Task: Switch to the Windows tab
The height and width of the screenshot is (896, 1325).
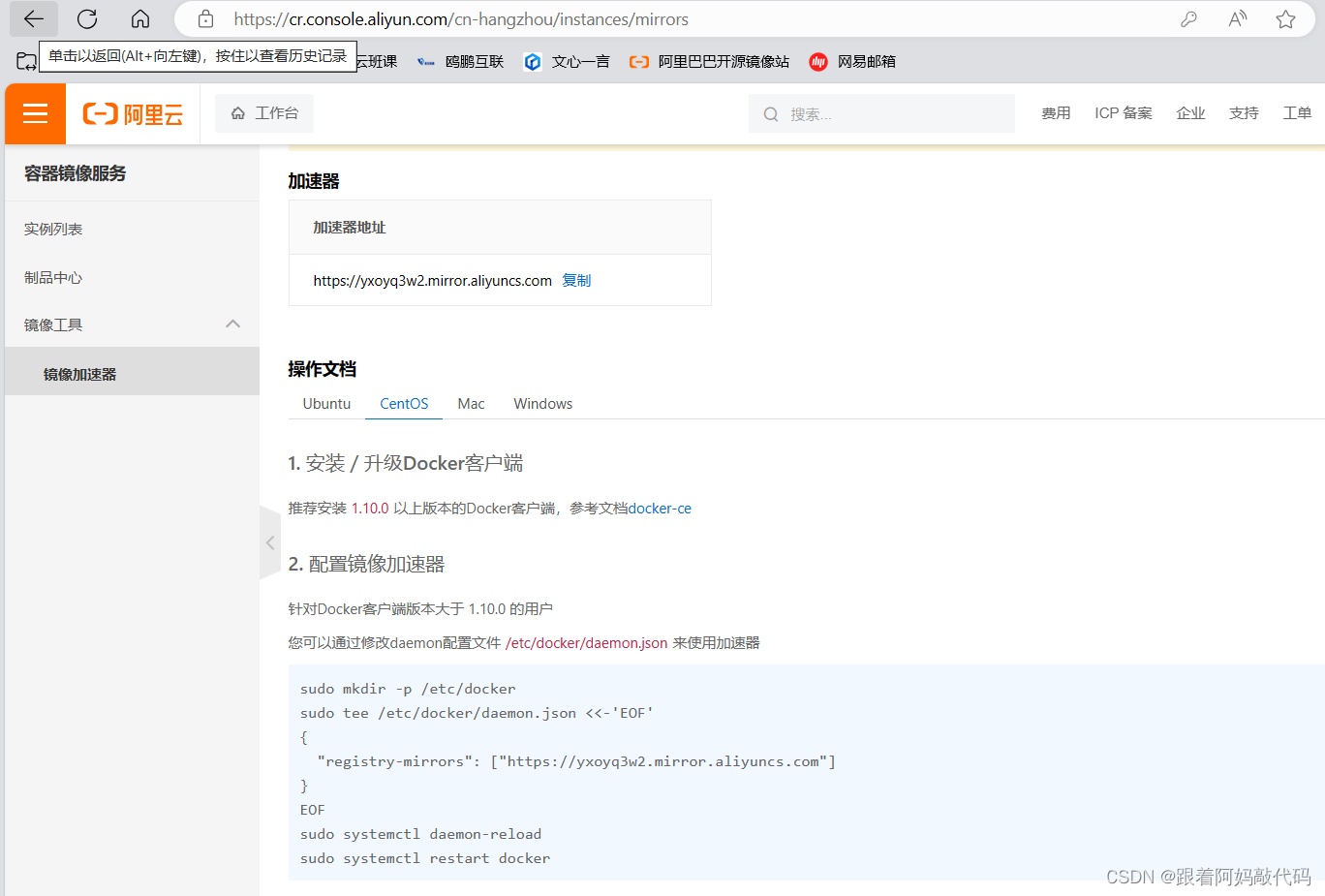Action: point(542,403)
